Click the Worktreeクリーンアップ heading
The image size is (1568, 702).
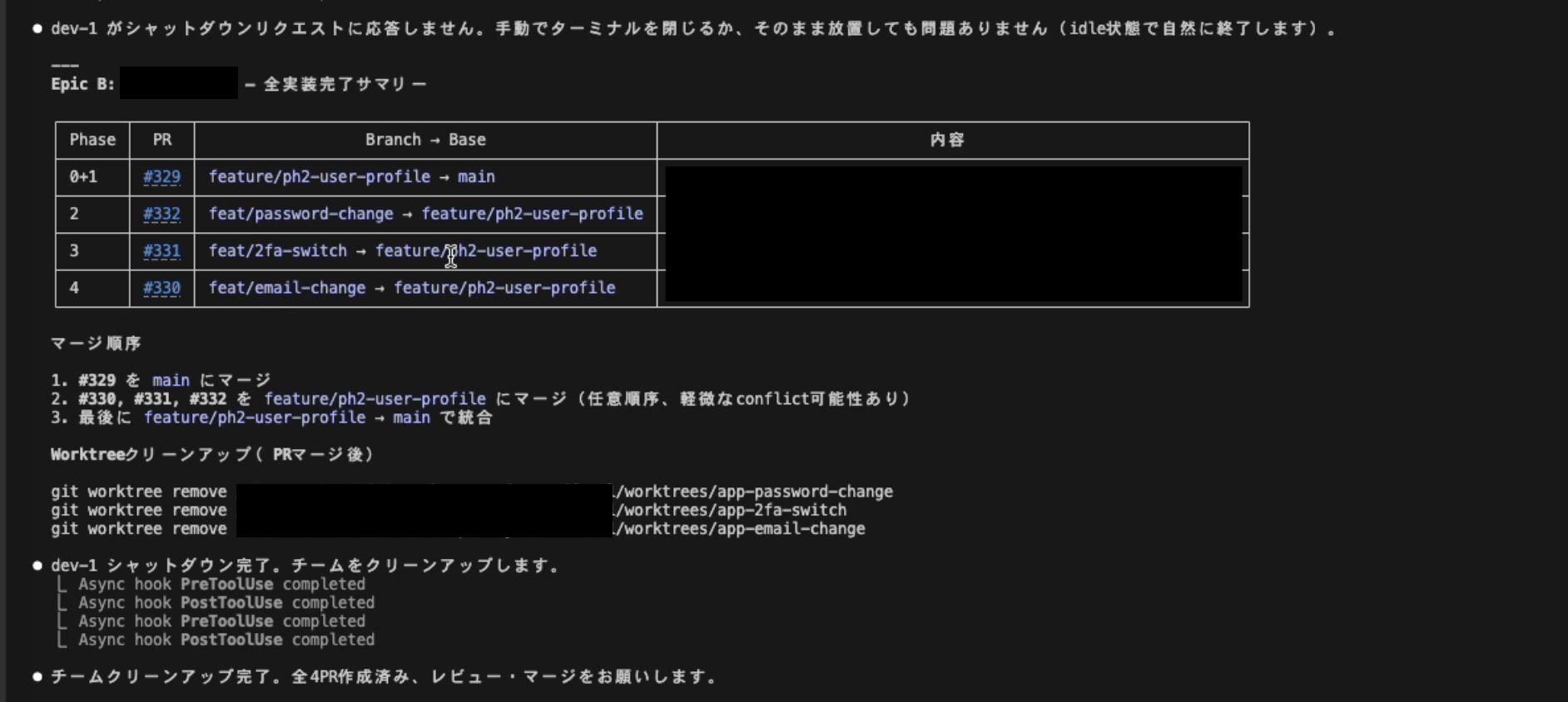(x=212, y=454)
